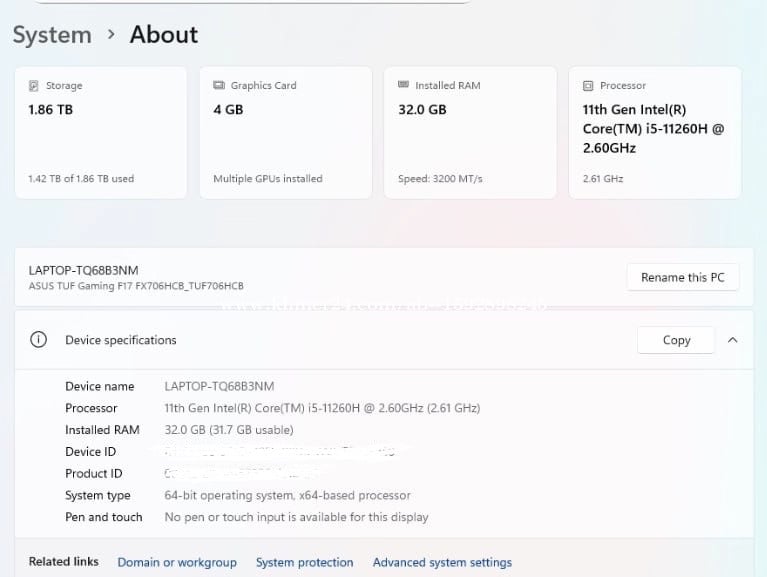
Task: Open the 1.86 TB Storage card
Action: click(100, 133)
